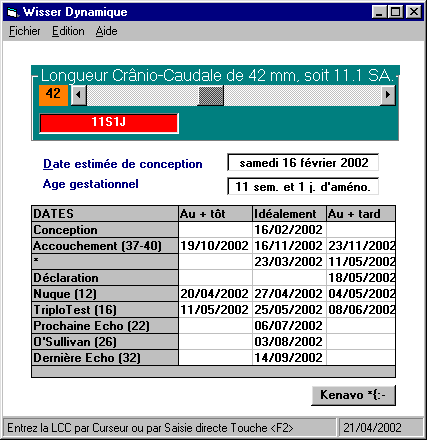Click the orange 42 value box
427x440 pixels.
(x=53, y=95)
